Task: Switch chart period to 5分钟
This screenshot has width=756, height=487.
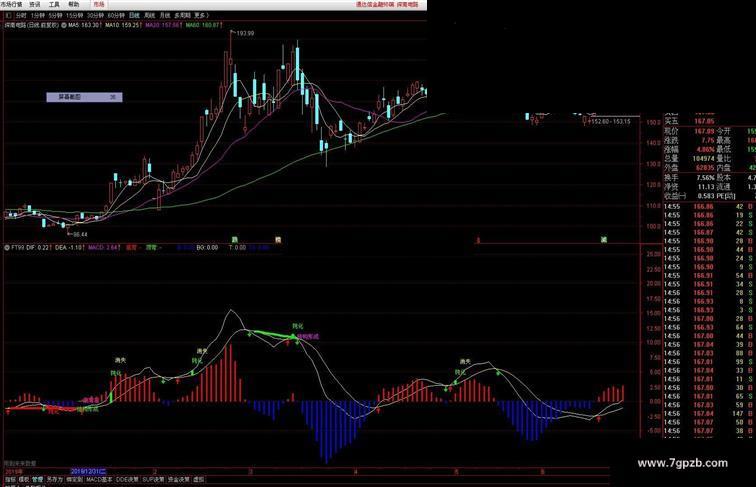Action: pos(55,15)
